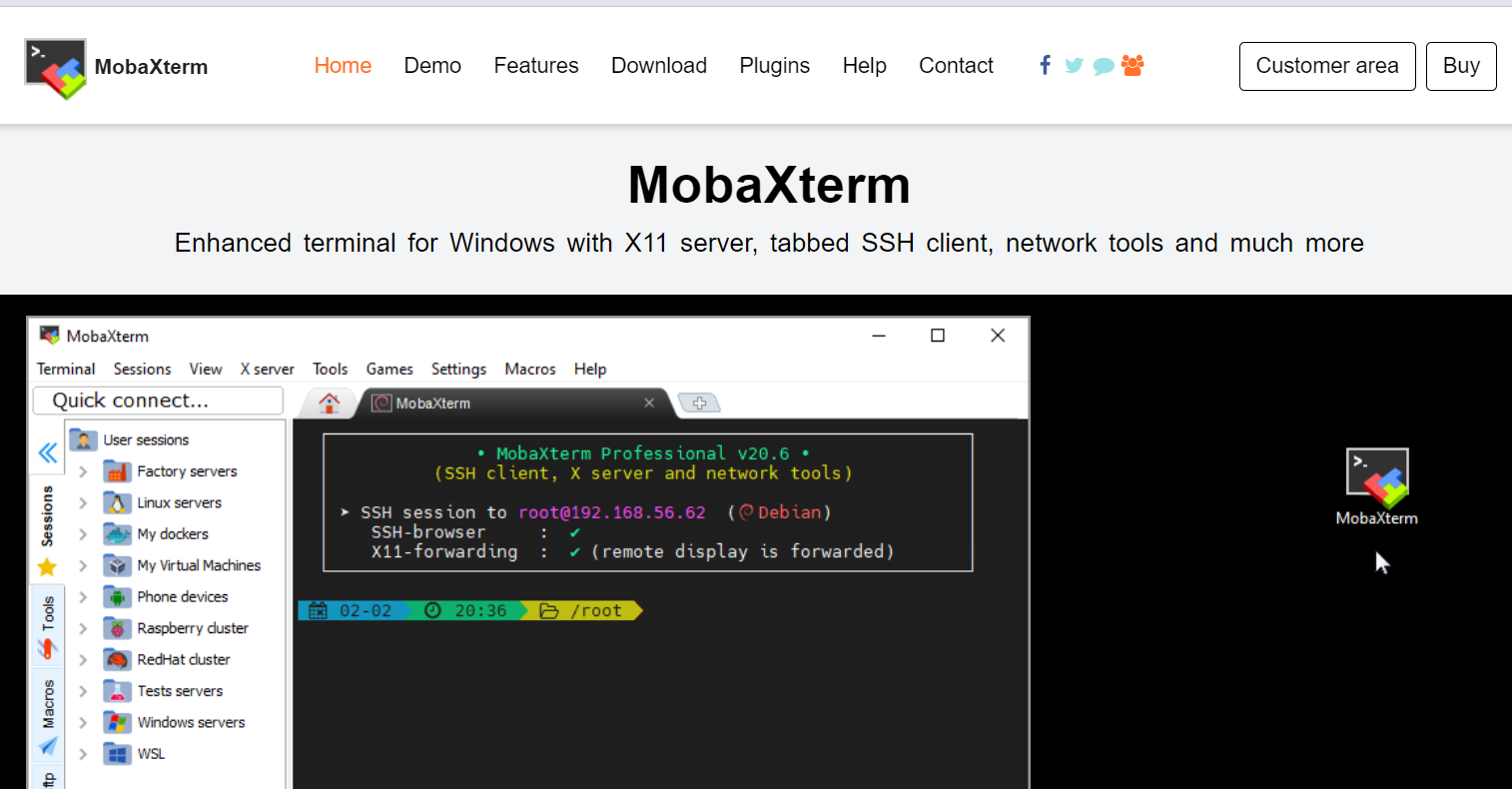1512x789 pixels.
Task: Click the Tests servers flask icon
Action: pos(117,691)
